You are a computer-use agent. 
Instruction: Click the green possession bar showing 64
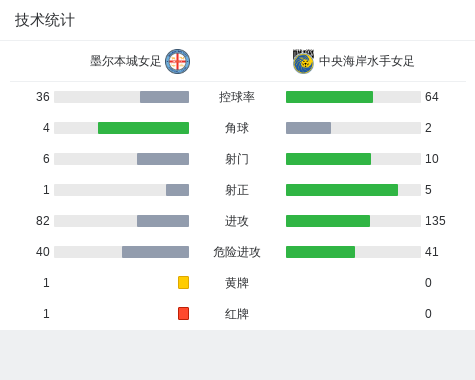pos(329,97)
